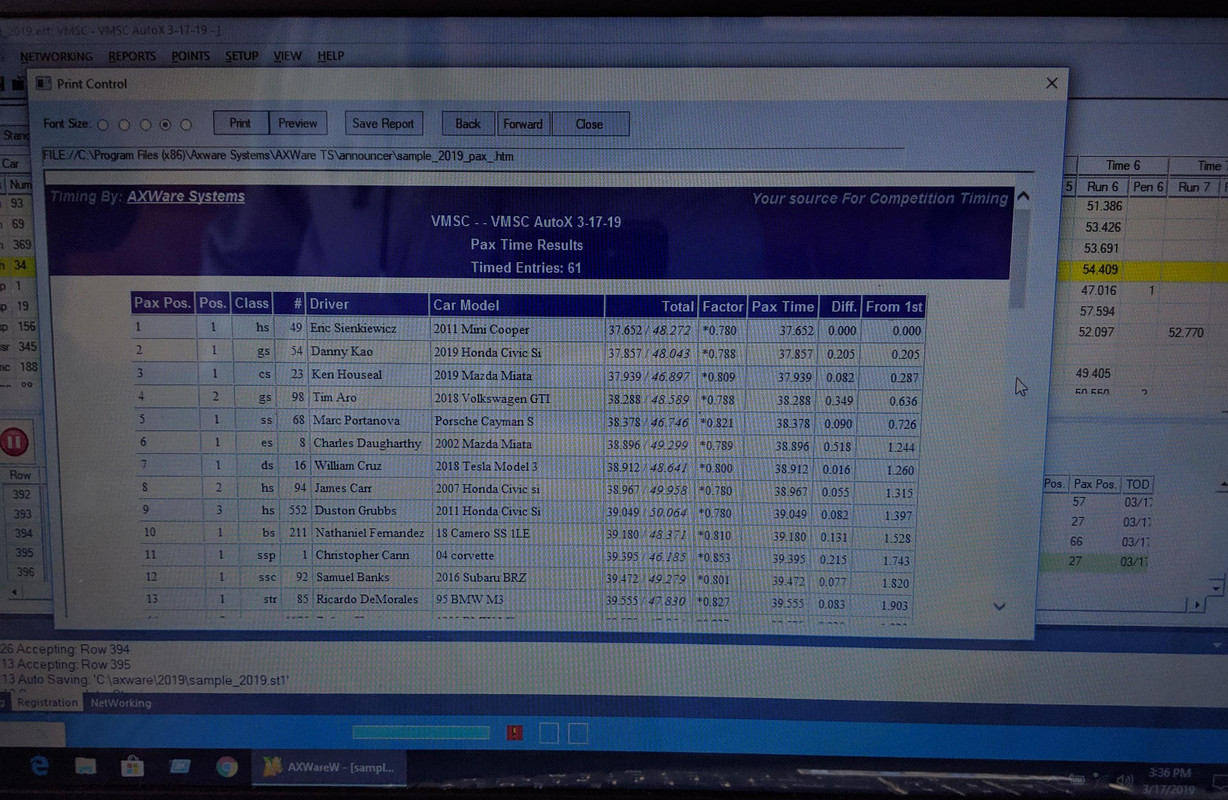Click the 52.770 cell under Run 7
This screenshot has width=1228, height=800.
coord(1186,332)
